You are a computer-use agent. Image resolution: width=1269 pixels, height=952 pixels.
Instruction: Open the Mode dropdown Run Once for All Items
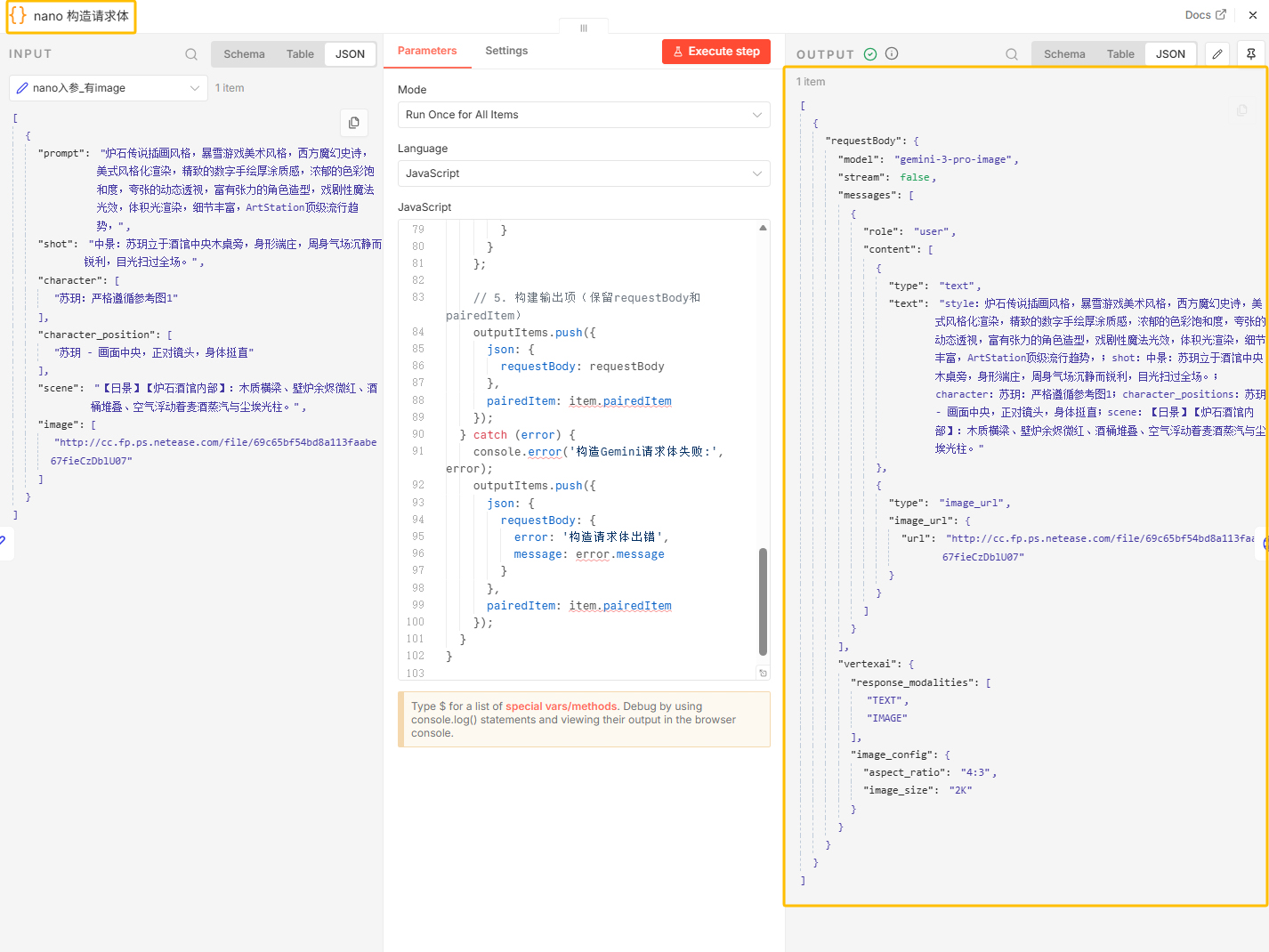click(584, 115)
